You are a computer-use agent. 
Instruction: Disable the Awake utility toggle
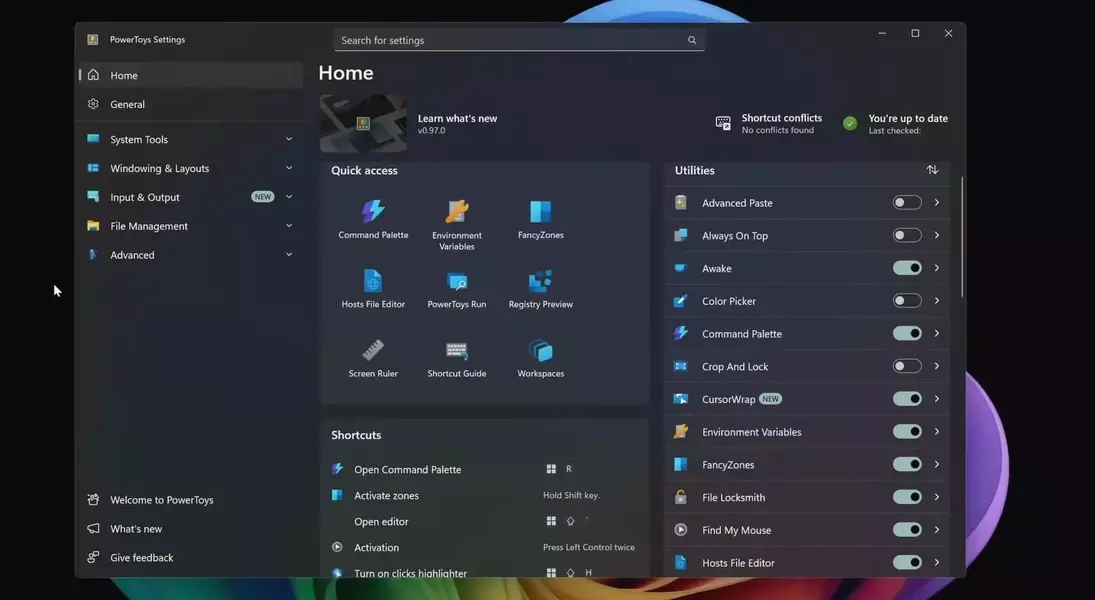(x=907, y=268)
